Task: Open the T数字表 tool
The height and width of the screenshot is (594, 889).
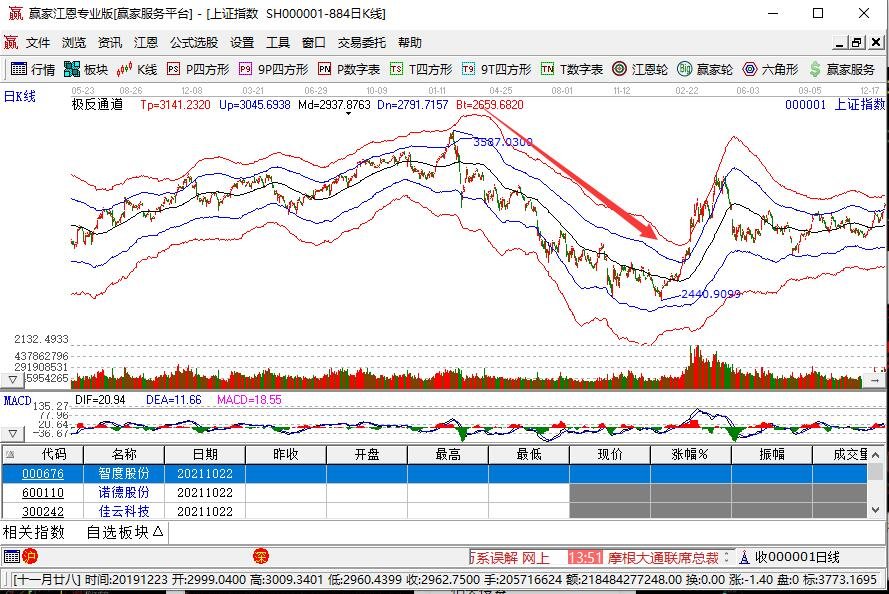Action: click(x=572, y=69)
